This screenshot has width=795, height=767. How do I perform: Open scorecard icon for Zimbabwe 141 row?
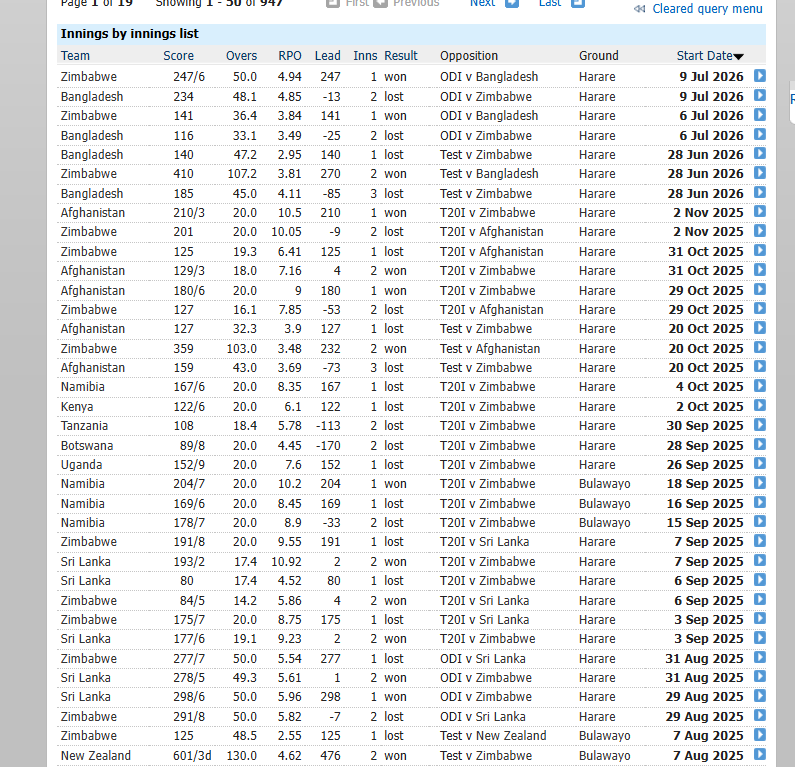point(760,115)
